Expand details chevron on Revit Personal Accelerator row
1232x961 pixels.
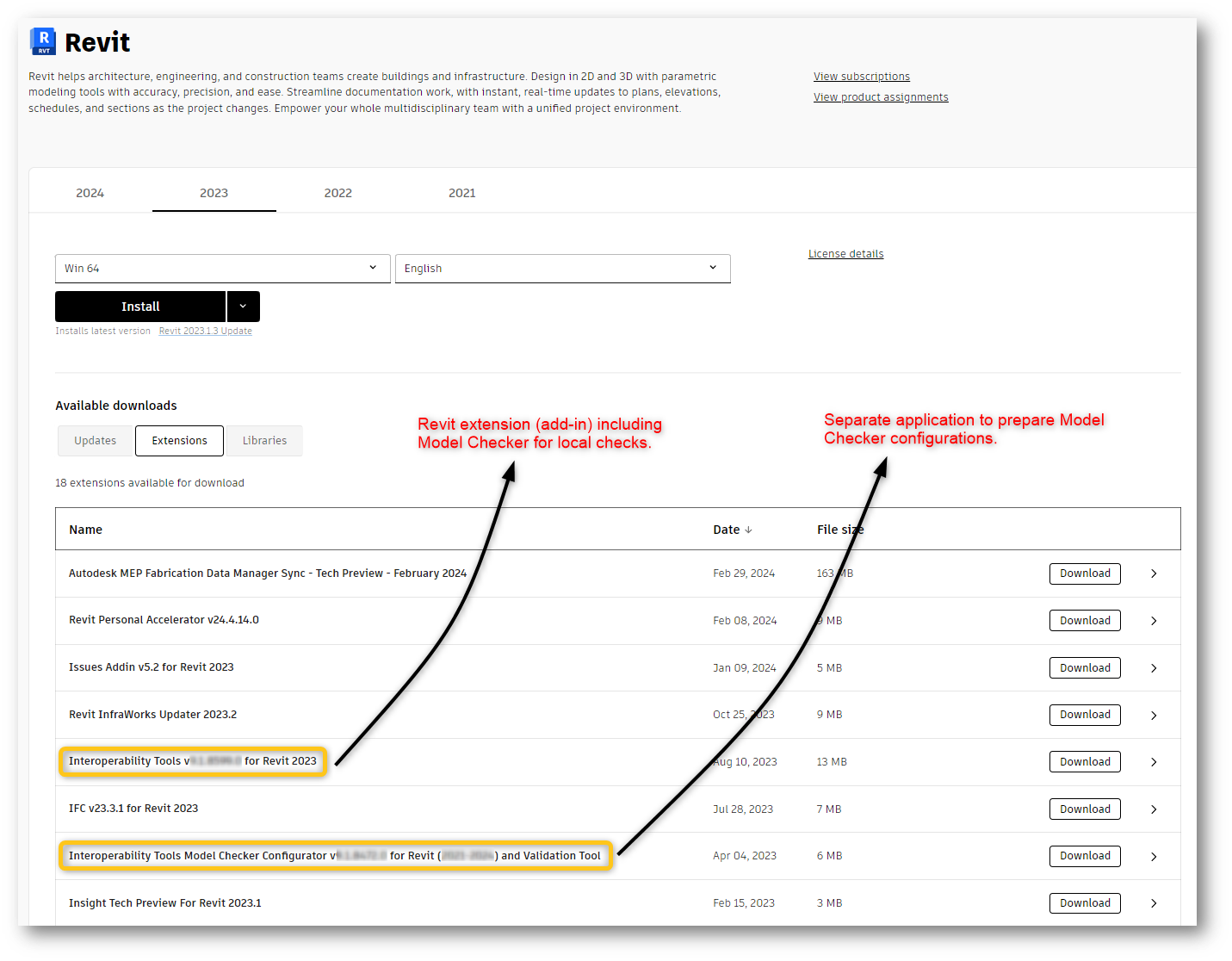tap(1154, 620)
